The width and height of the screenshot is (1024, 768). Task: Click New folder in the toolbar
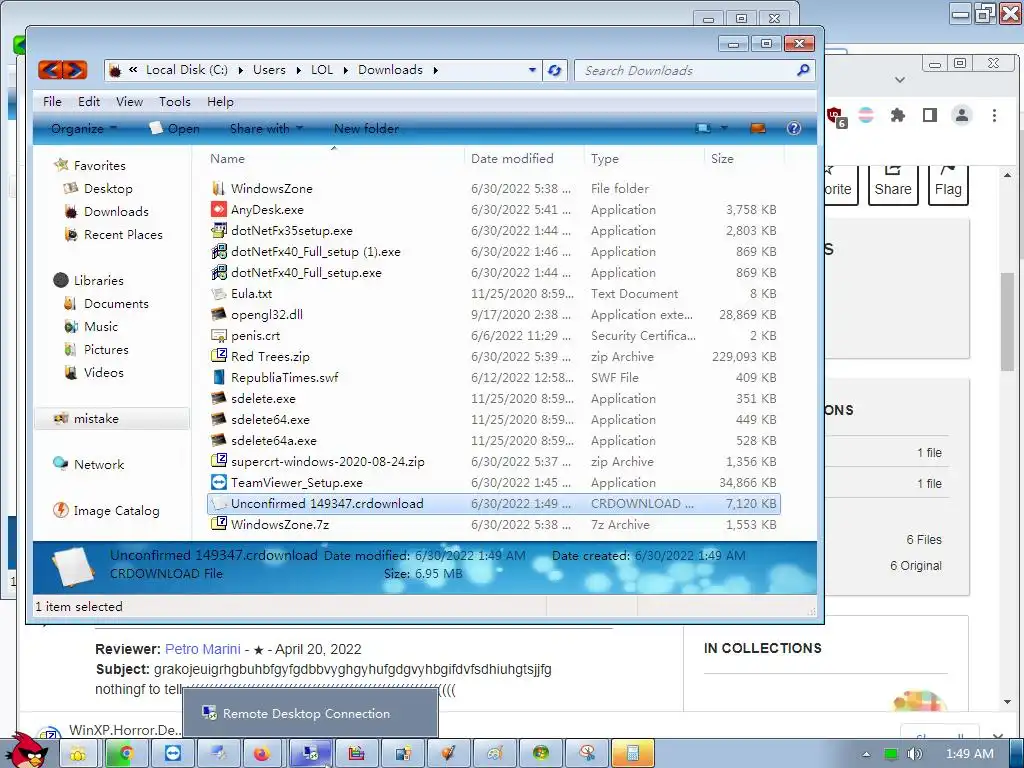tap(366, 129)
